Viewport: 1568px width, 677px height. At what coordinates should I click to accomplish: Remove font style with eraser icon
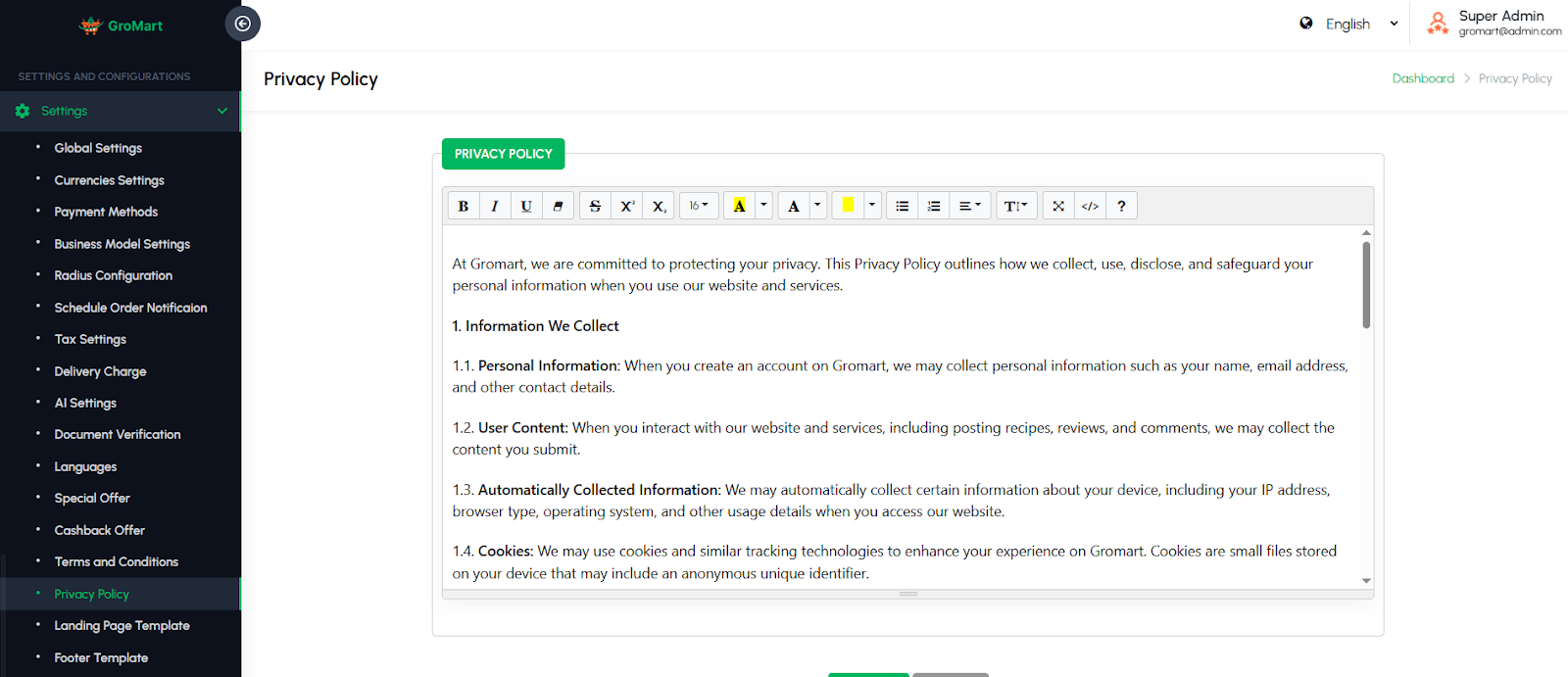(x=558, y=206)
